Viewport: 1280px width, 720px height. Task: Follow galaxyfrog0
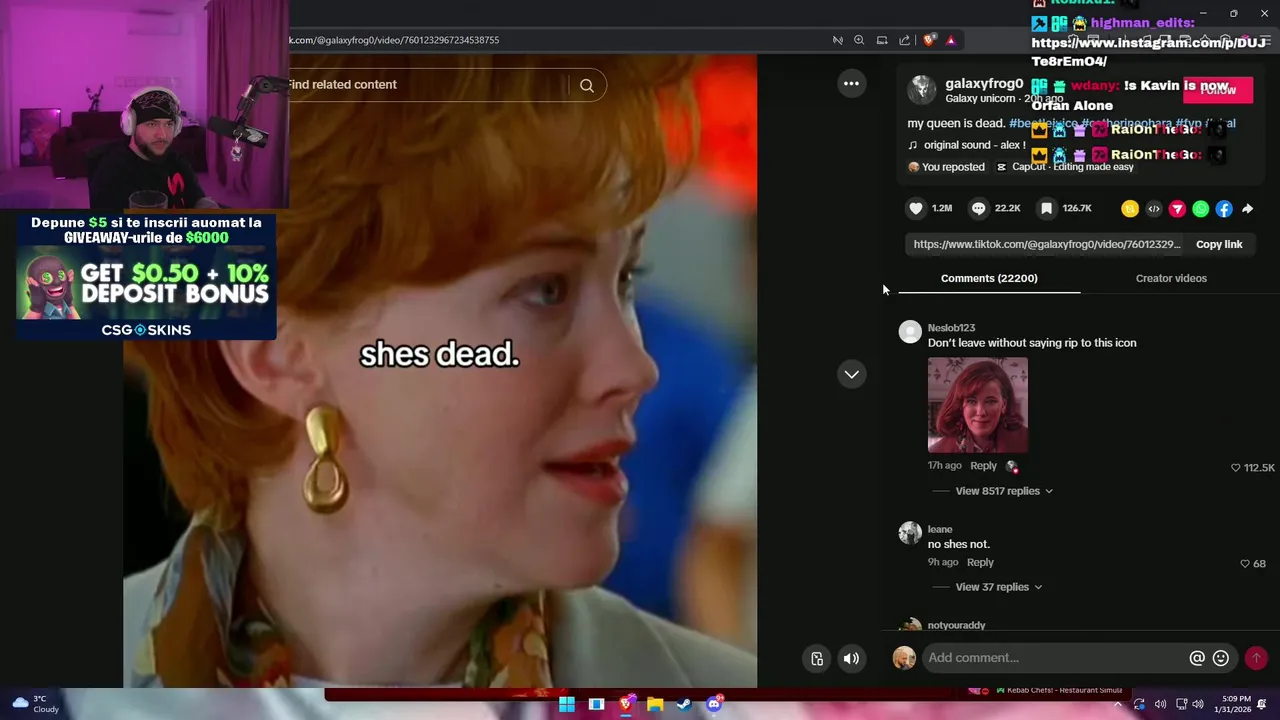click(1218, 89)
